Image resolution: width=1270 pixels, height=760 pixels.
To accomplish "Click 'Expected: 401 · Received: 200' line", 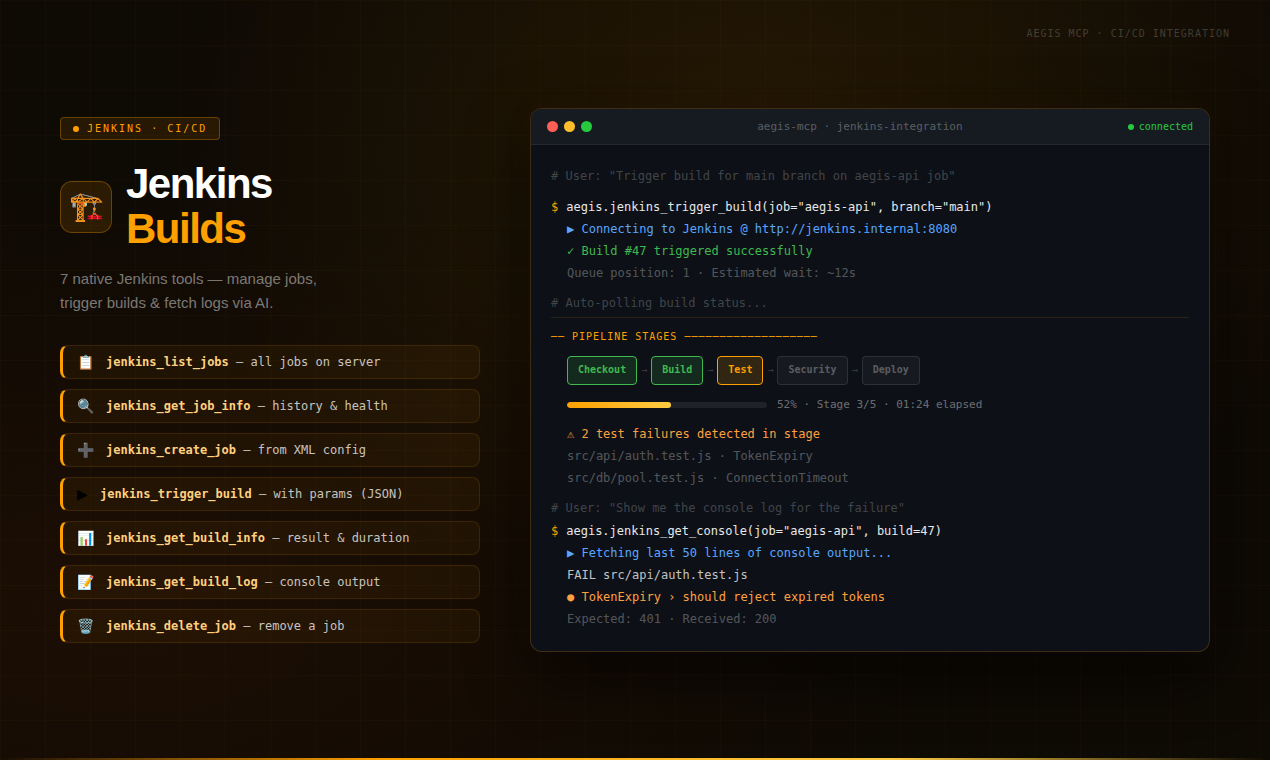I will [x=672, y=619].
